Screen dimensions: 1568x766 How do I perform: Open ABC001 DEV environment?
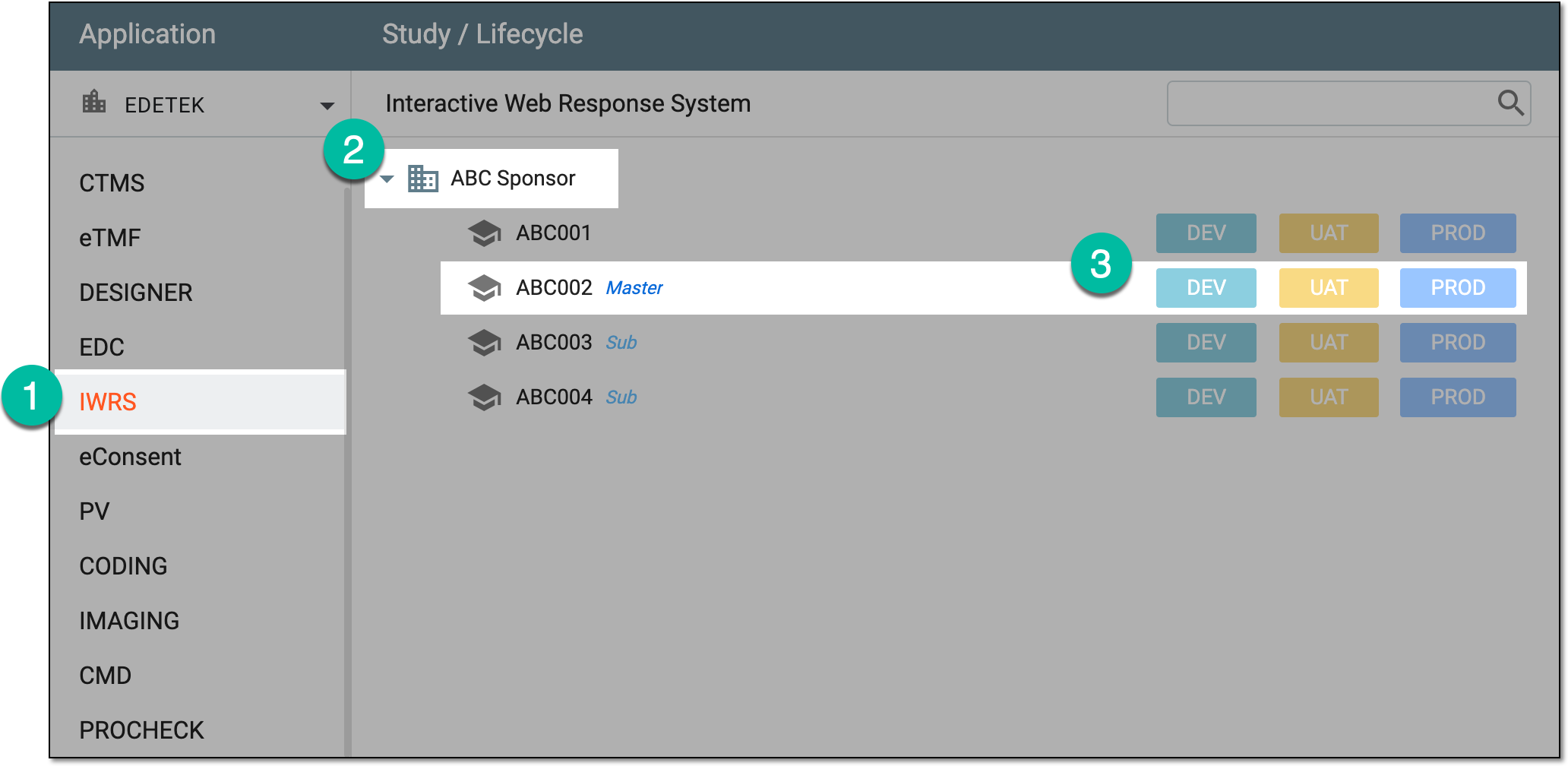(1206, 233)
